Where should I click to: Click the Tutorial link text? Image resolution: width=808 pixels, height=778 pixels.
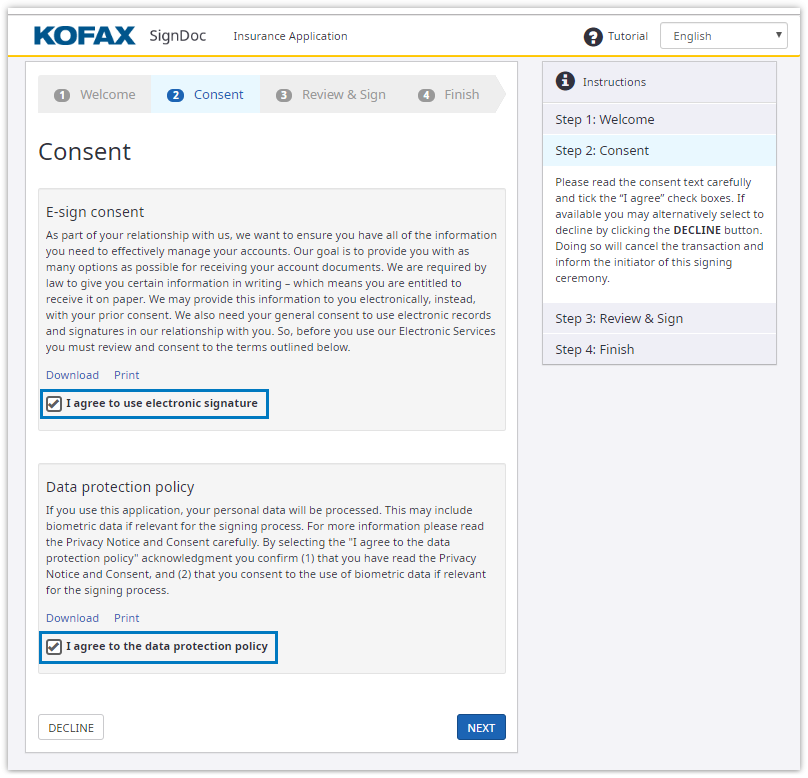tap(628, 36)
